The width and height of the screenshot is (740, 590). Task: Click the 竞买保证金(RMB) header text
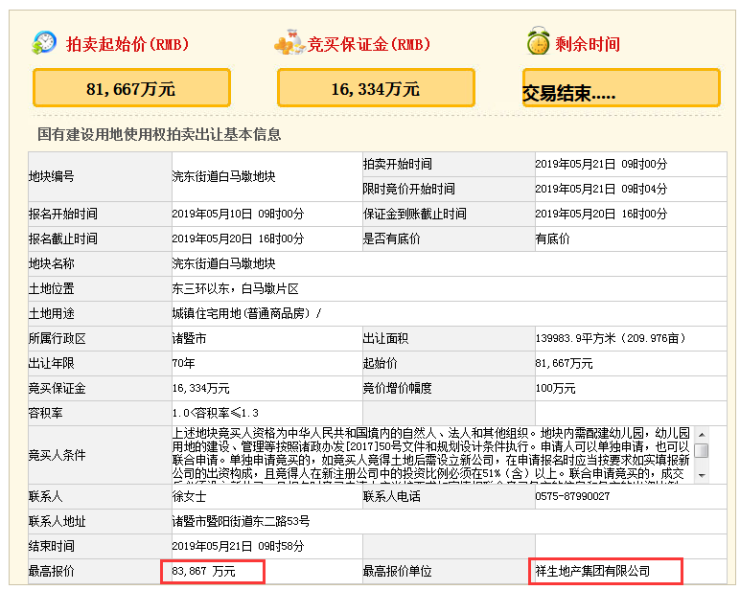coord(369,44)
